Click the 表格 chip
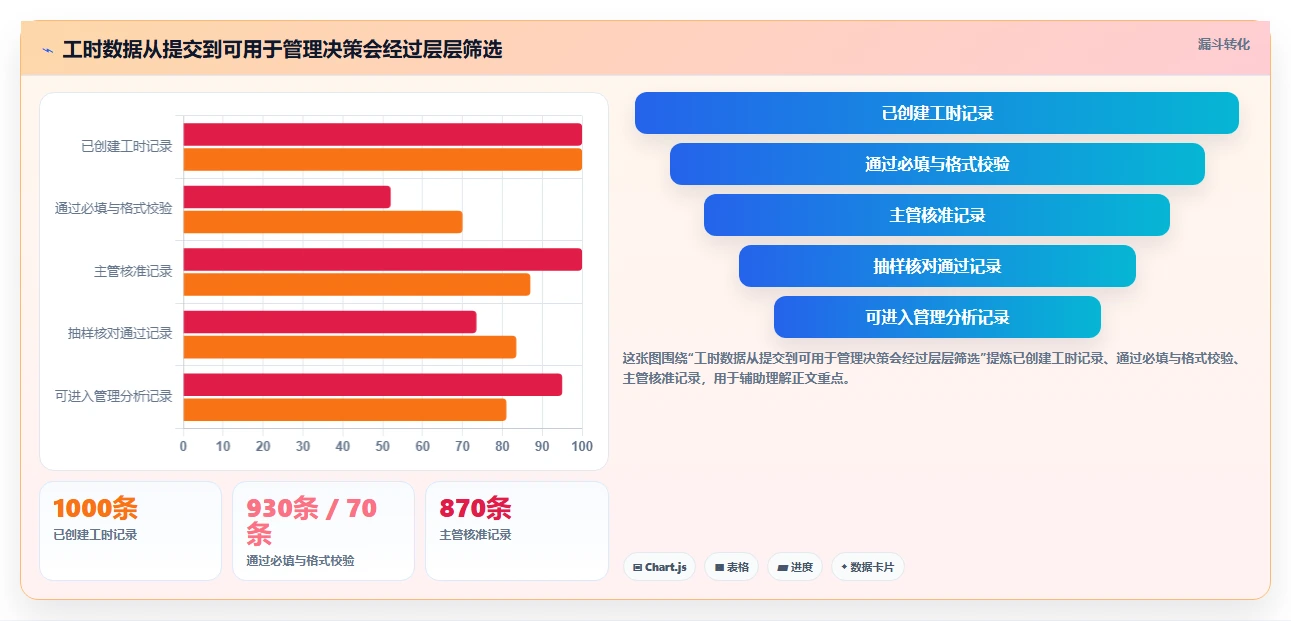 pyautogui.click(x=732, y=567)
